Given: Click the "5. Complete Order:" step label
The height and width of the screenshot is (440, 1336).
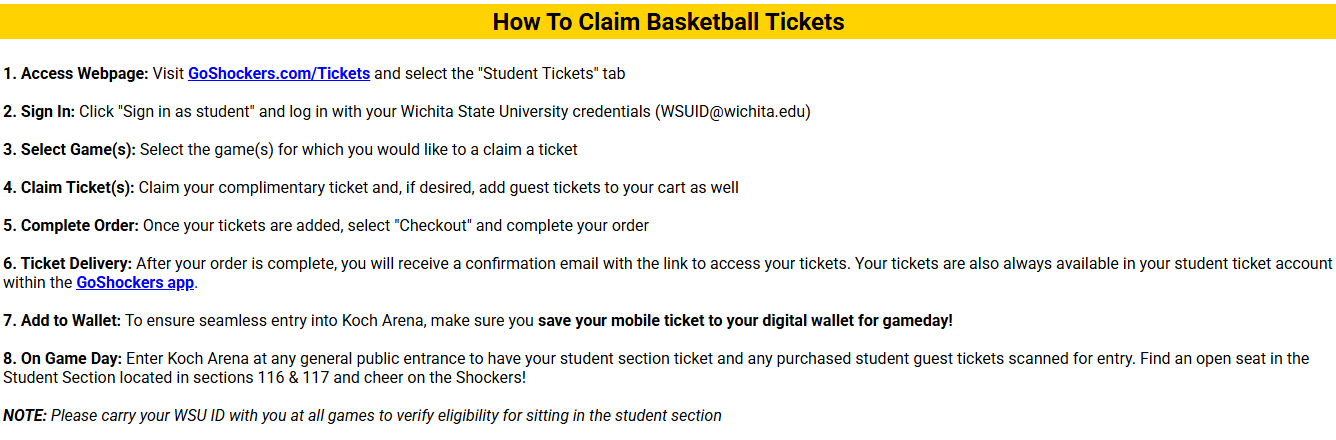Looking at the screenshot, I should point(71,226).
